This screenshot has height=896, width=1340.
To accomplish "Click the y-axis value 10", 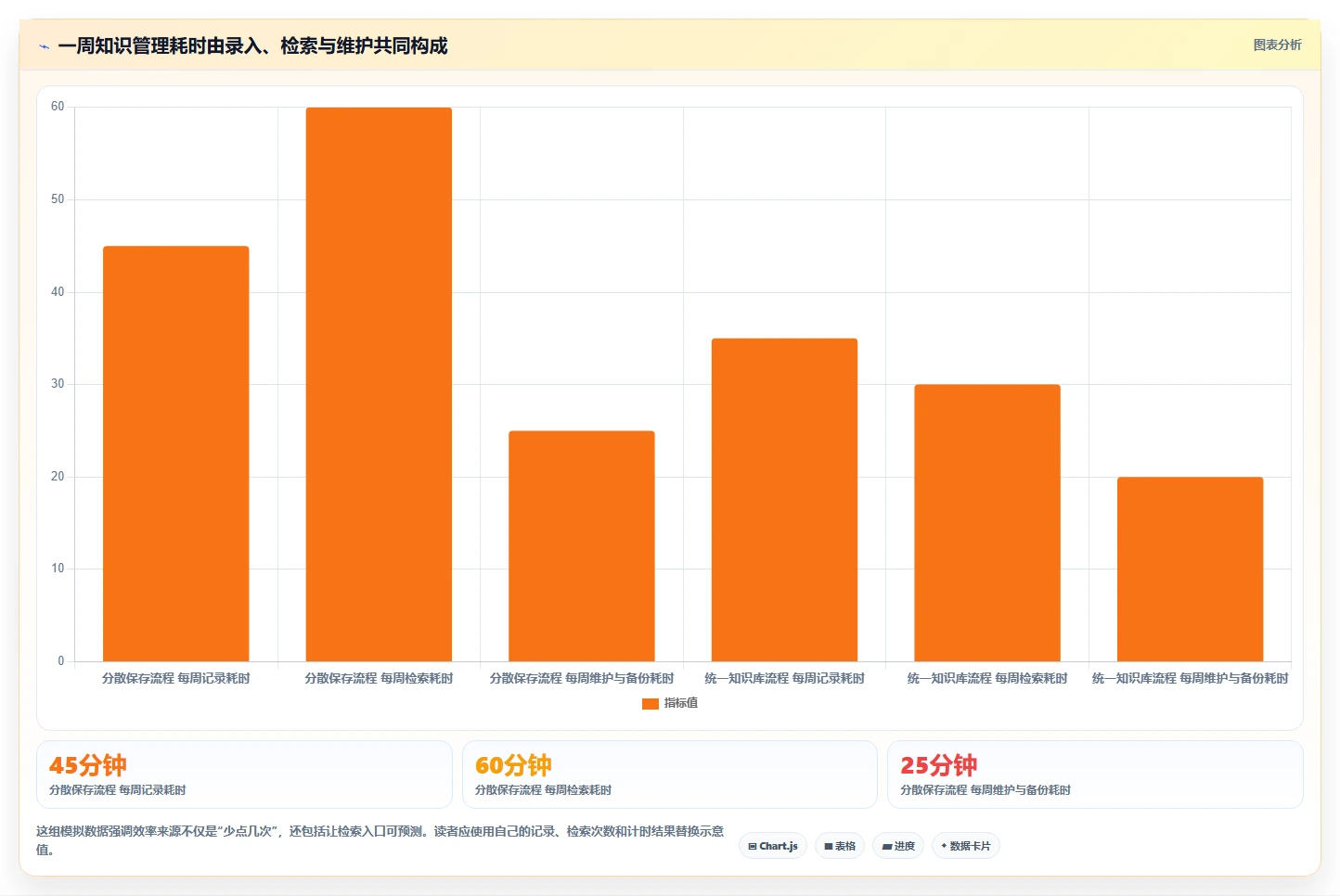I will tap(58, 569).
